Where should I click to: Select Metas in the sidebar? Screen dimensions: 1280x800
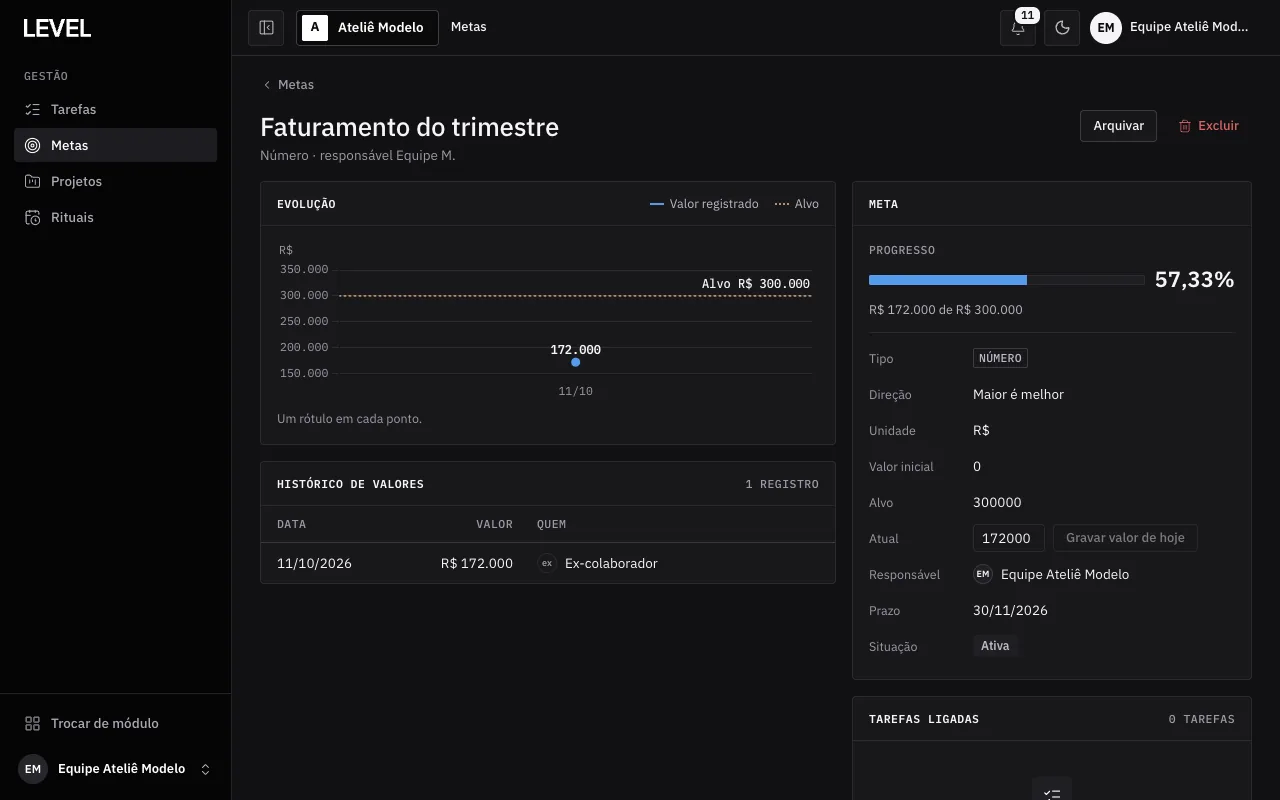[115, 145]
